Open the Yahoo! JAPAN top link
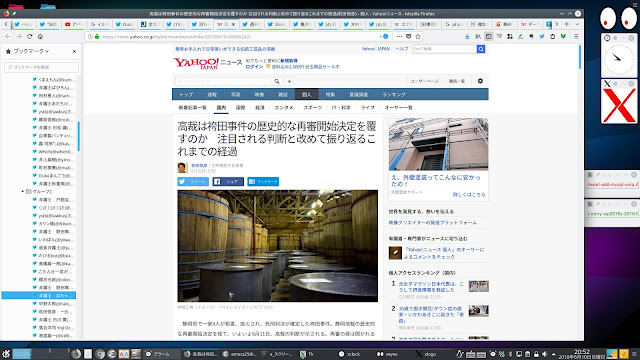640x360 pixels. point(376,49)
